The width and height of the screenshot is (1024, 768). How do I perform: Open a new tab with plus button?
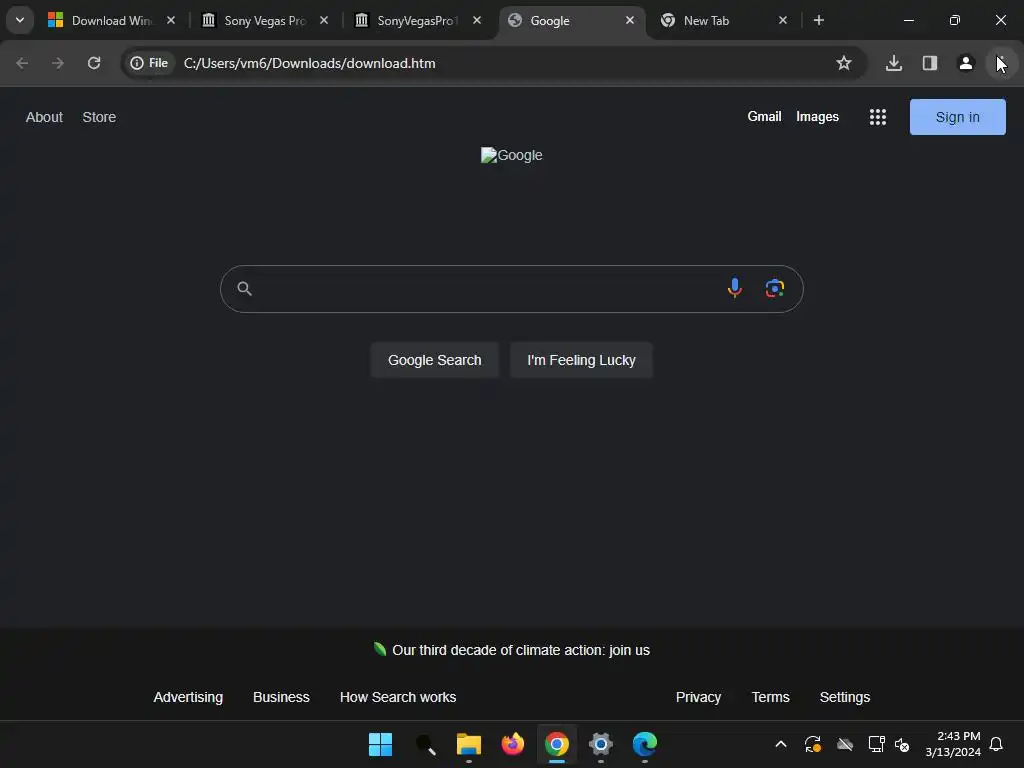click(818, 20)
